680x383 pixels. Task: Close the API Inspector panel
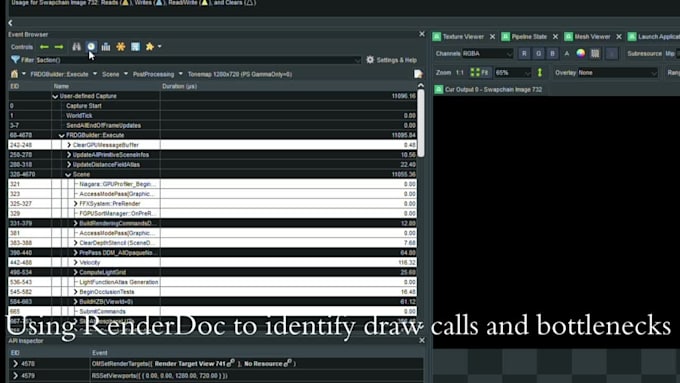[422, 340]
